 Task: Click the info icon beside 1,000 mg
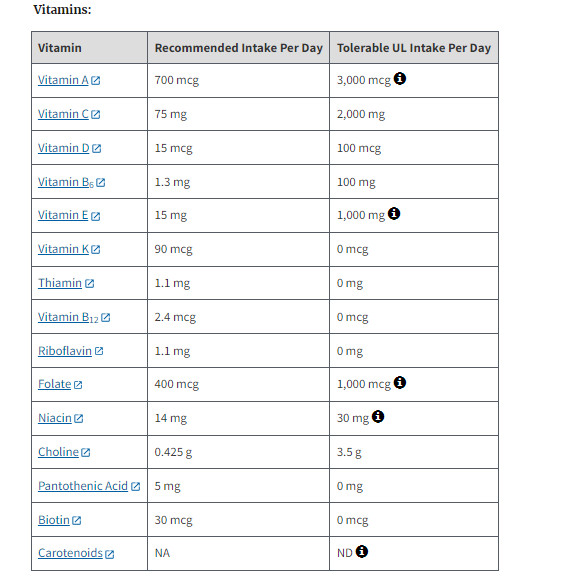pos(394,213)
